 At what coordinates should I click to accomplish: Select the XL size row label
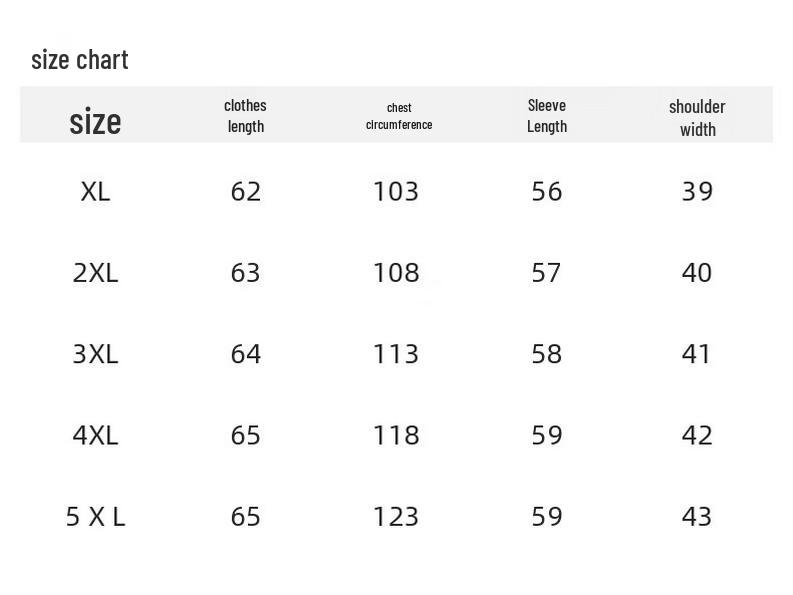click(95, 191)
